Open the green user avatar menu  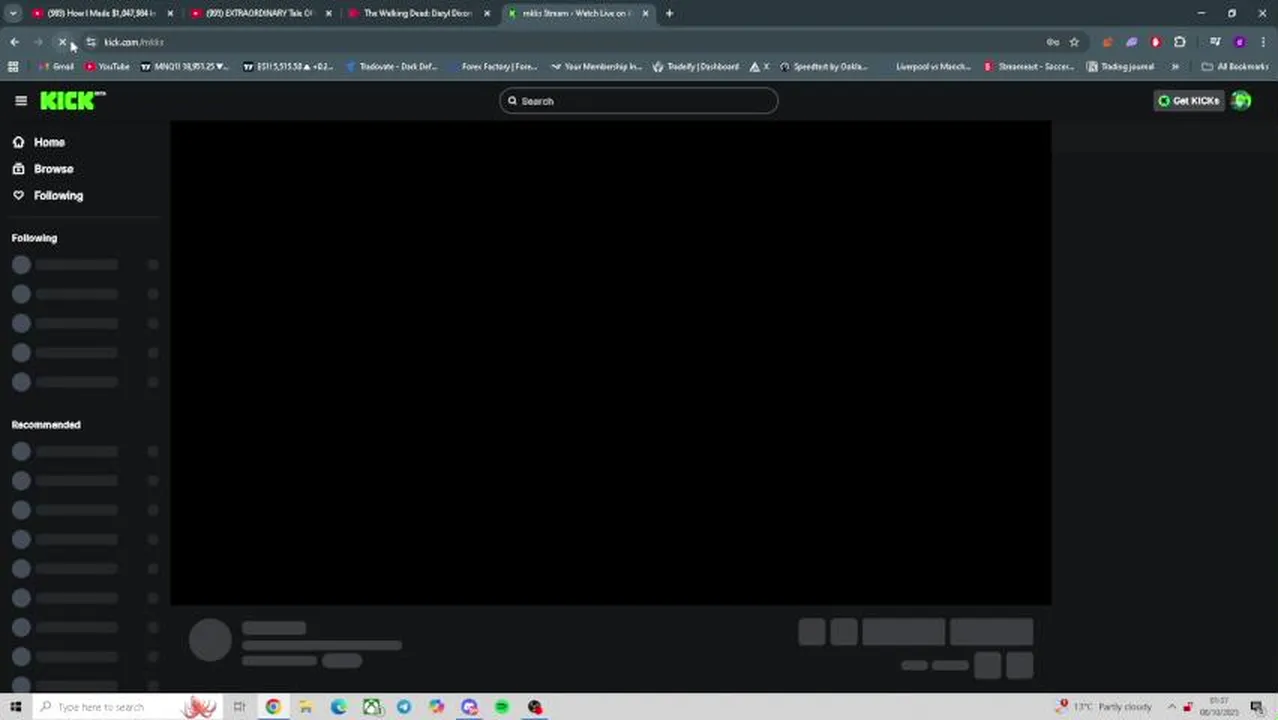(x=1241, y=101)
